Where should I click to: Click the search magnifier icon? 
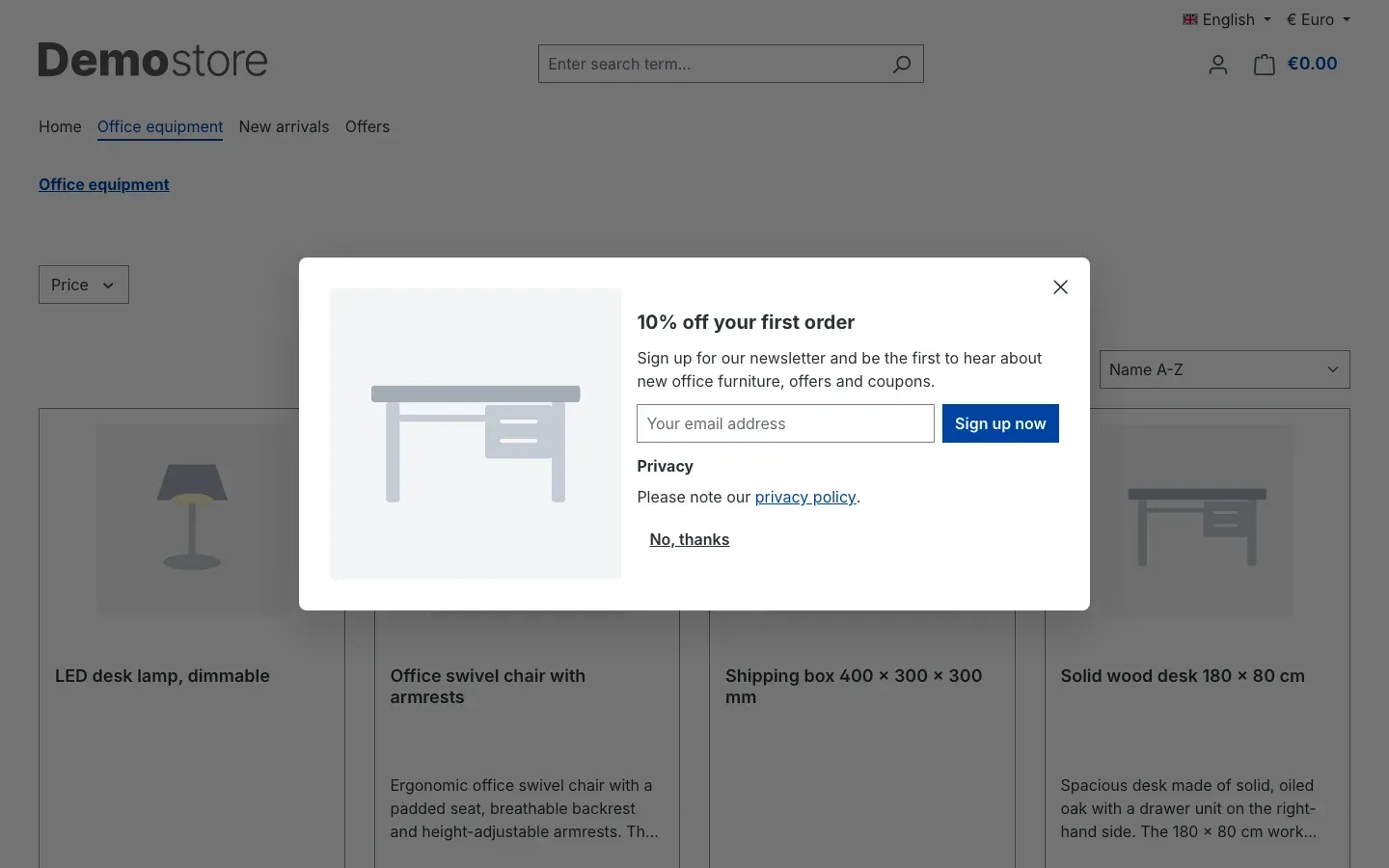[901, 64]
